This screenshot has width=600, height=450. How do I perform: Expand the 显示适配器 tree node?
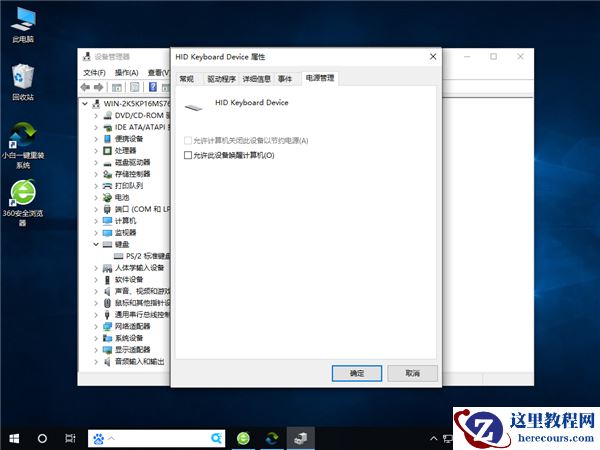pos(96,350)
